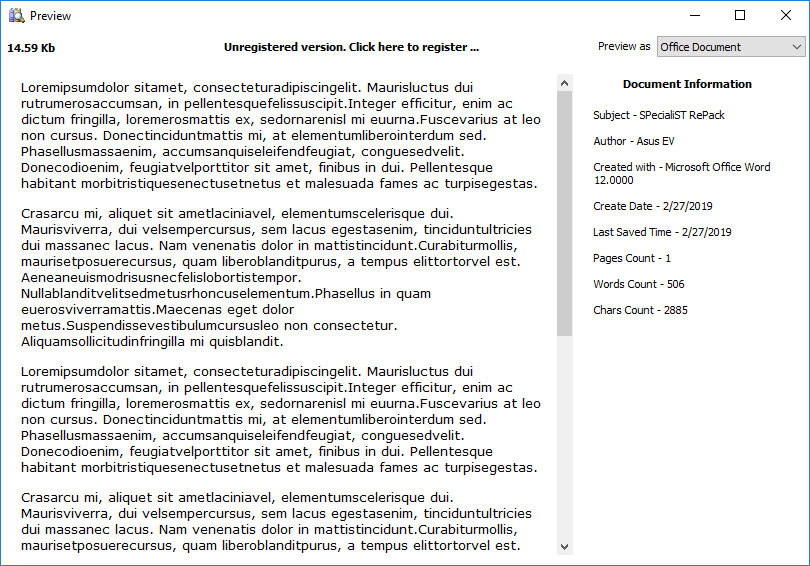Select the Subject info line

coord(658,115)
